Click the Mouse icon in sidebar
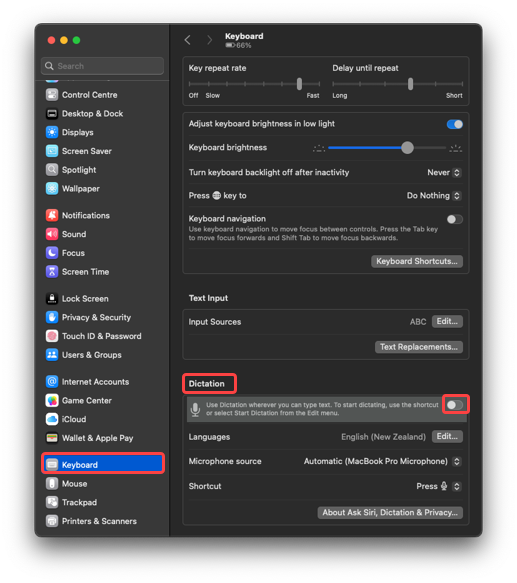The image size is (517, 583). [52, 484]
